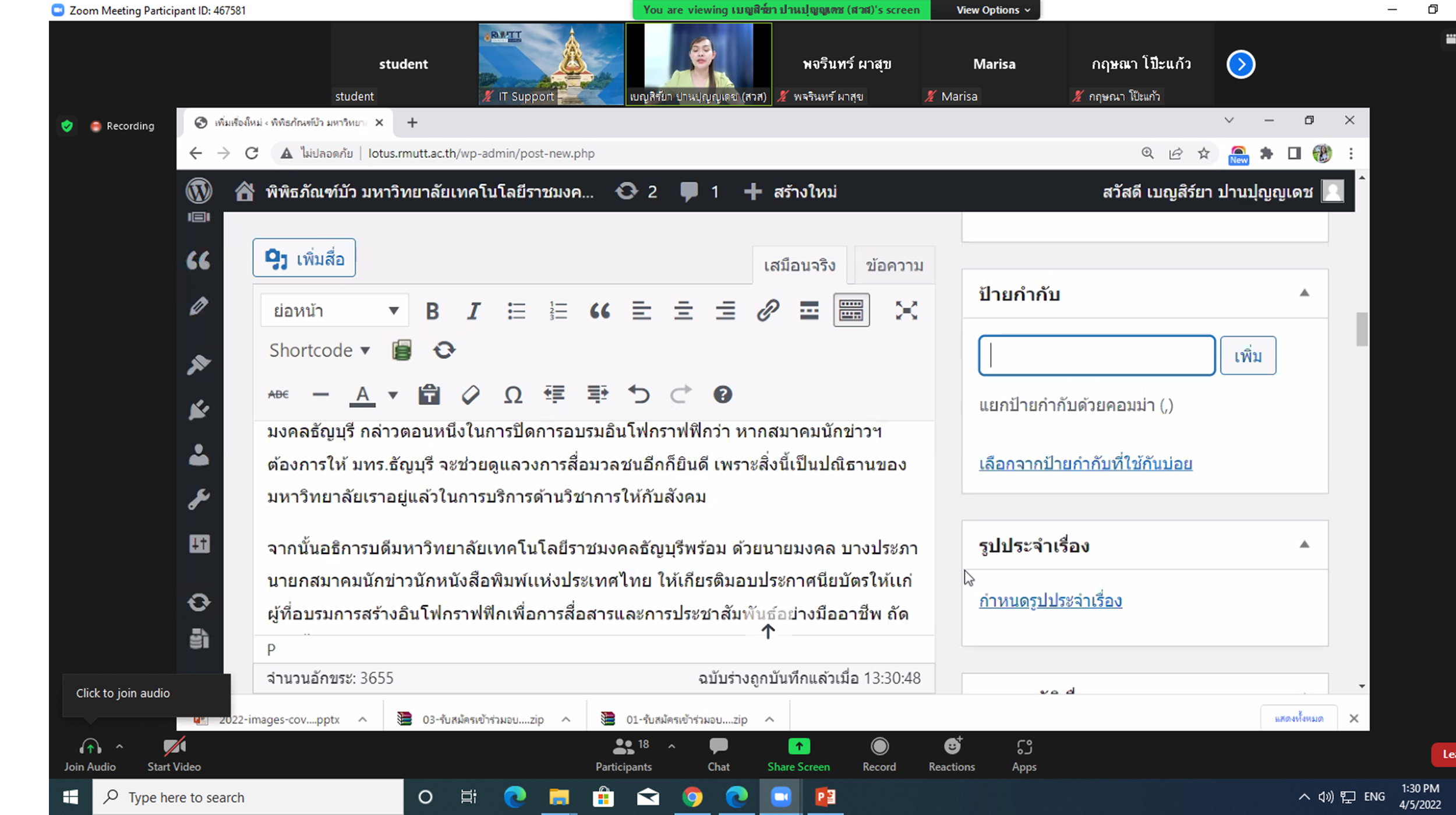Open the Users sidebar menu
This screenshot has height=815, width=1456.
(199, 455)
